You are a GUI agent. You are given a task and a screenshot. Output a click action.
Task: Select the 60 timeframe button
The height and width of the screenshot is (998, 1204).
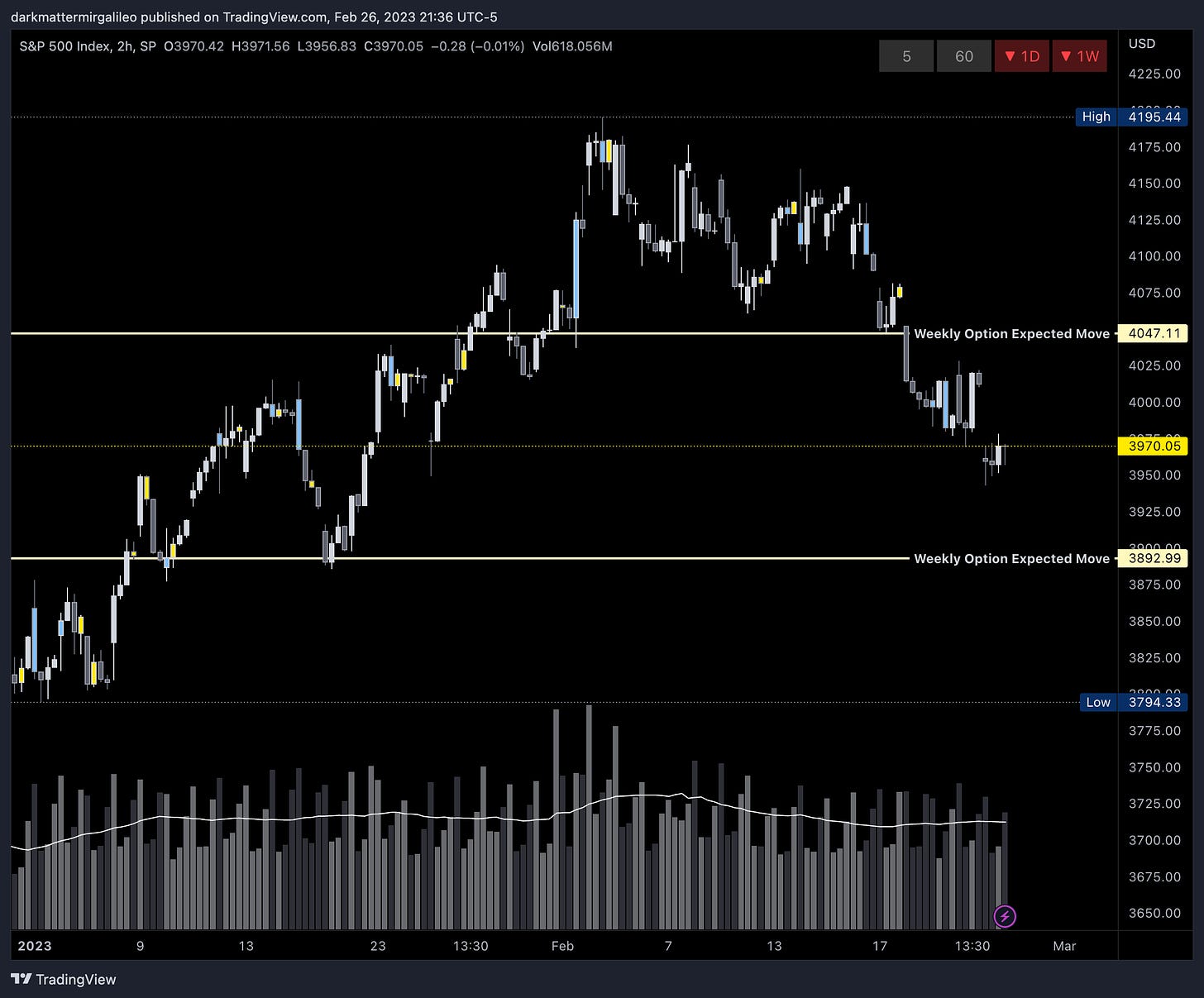(x=964, y=56)
